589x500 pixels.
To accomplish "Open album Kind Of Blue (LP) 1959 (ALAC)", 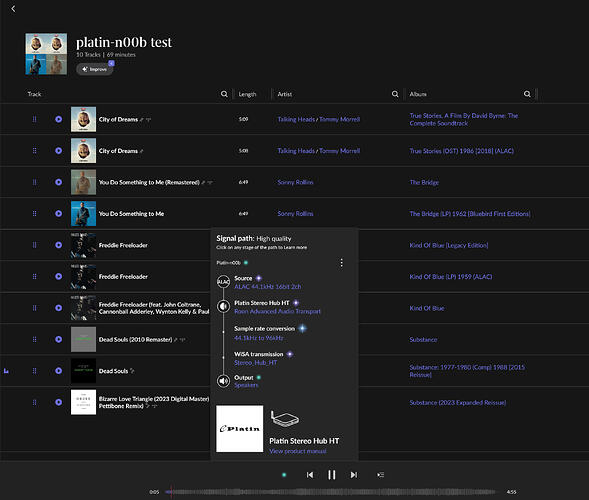I will (451, 277).
